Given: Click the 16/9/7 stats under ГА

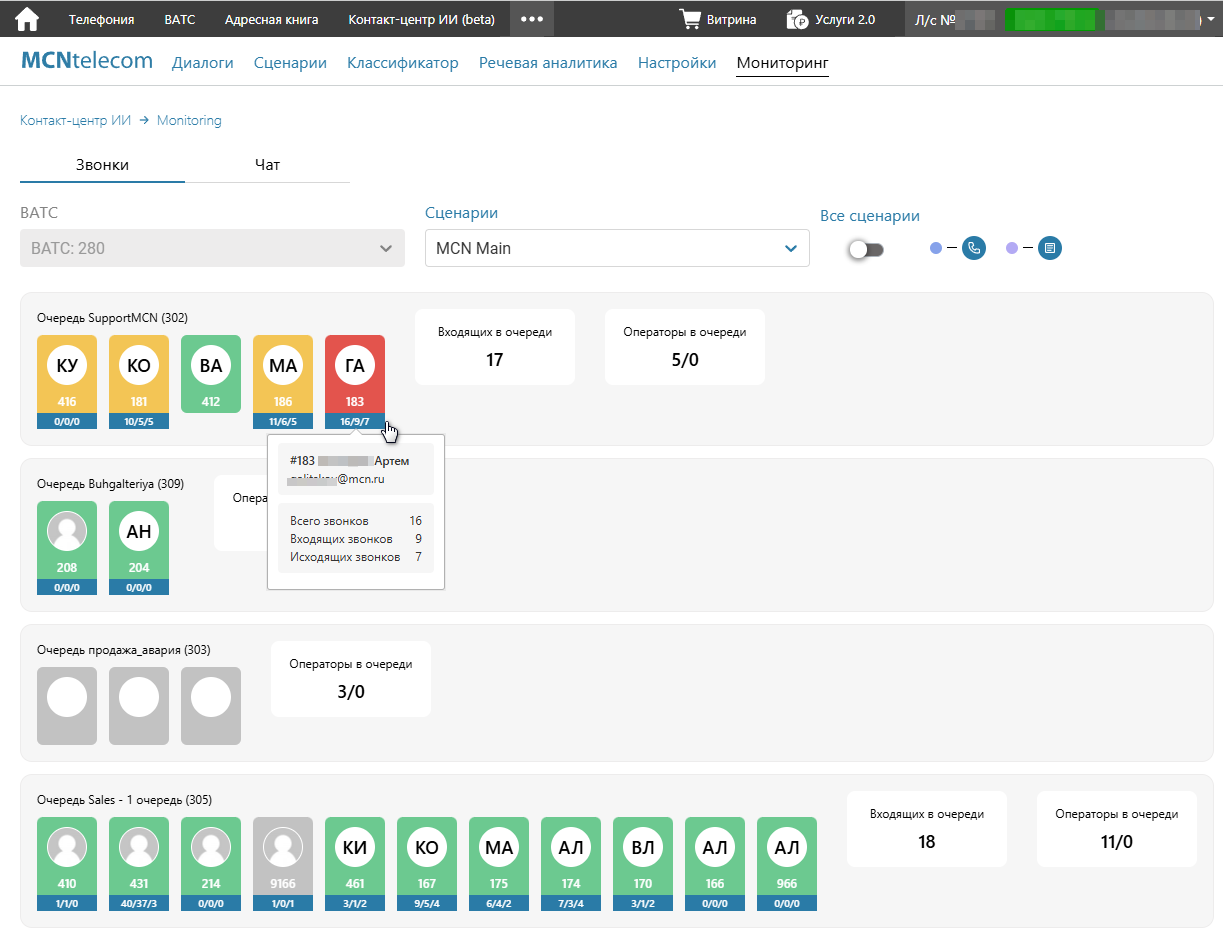Looking at the screenshot, I should click(355, 421).
